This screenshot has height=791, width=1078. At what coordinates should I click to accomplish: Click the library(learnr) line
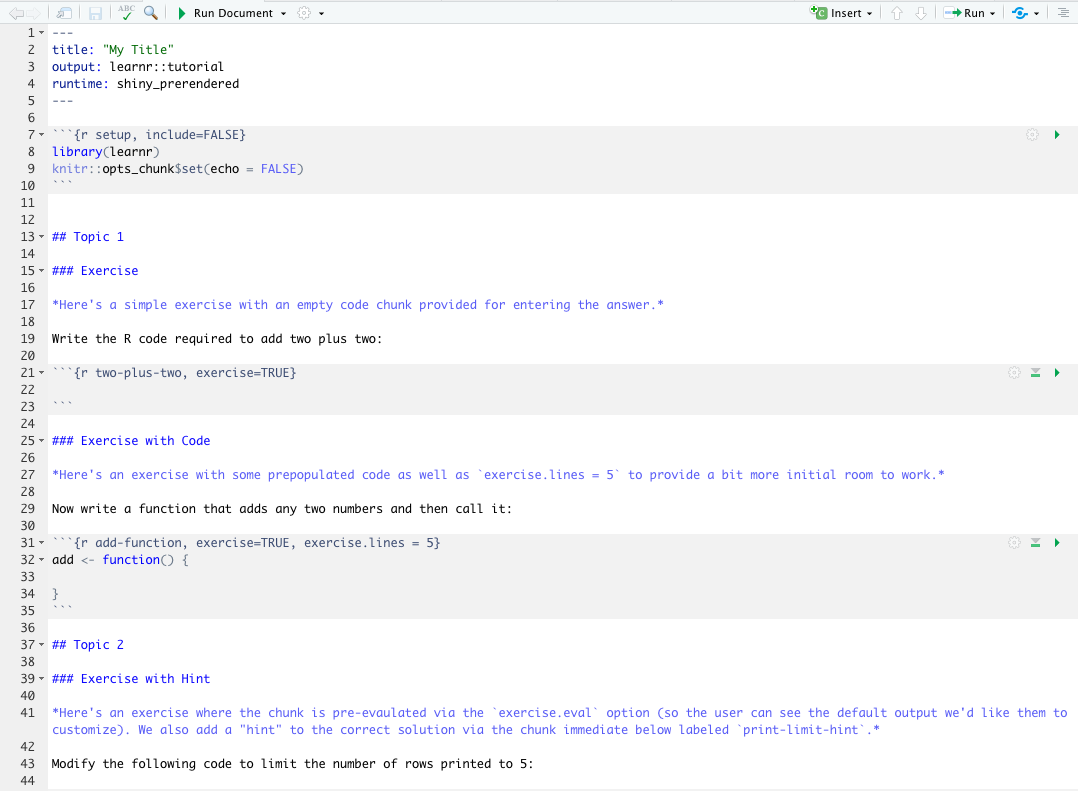coord(106,152)
